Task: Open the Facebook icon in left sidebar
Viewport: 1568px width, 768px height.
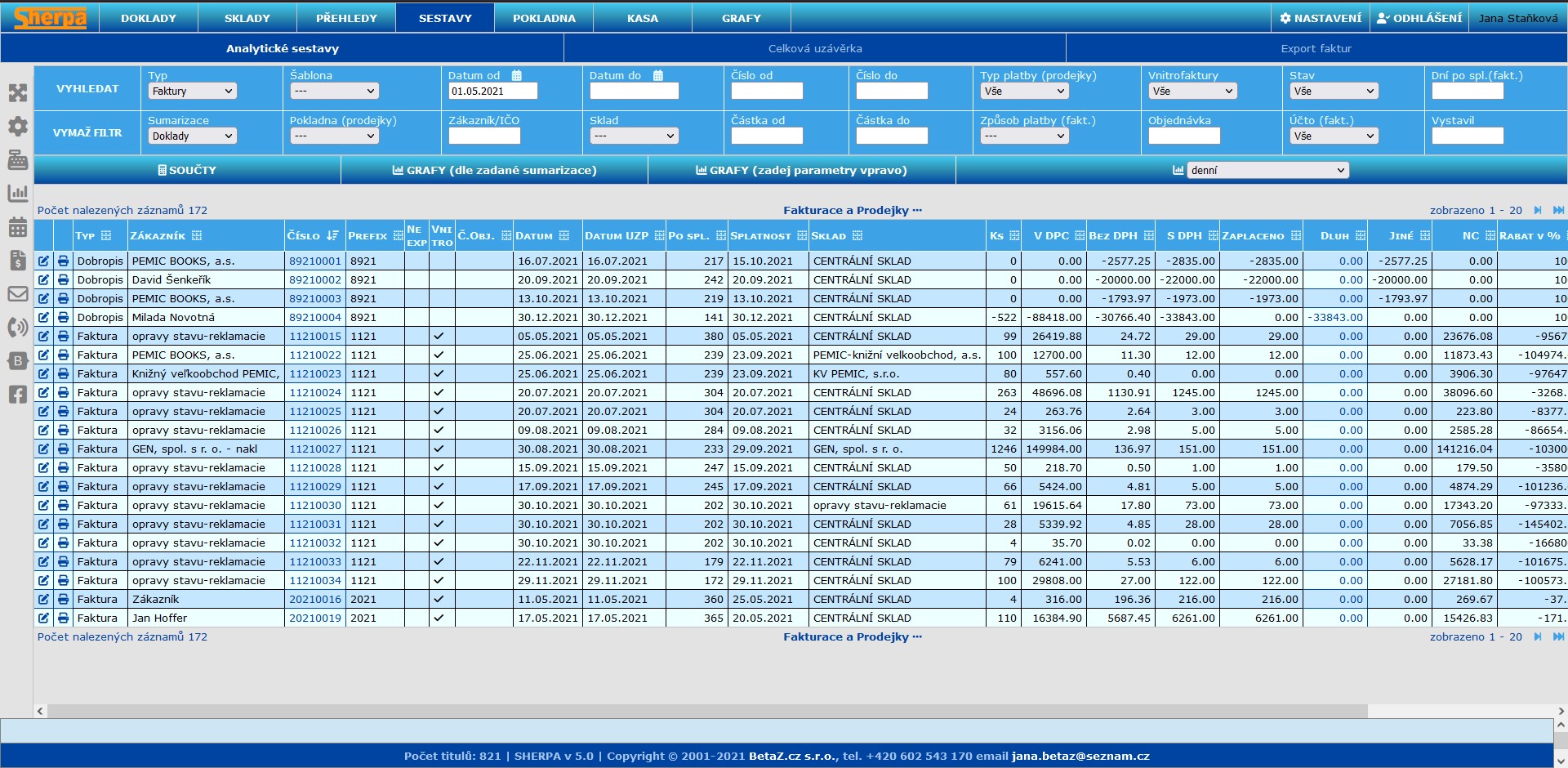Action: point(17,395)
